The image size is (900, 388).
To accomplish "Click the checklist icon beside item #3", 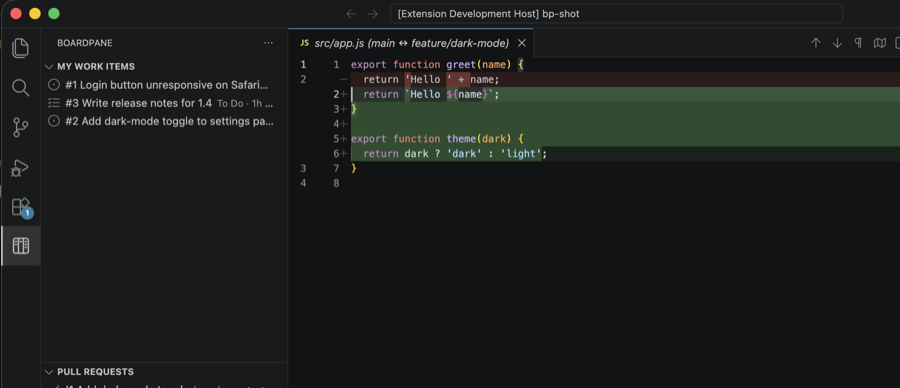I will coord(54,103).
